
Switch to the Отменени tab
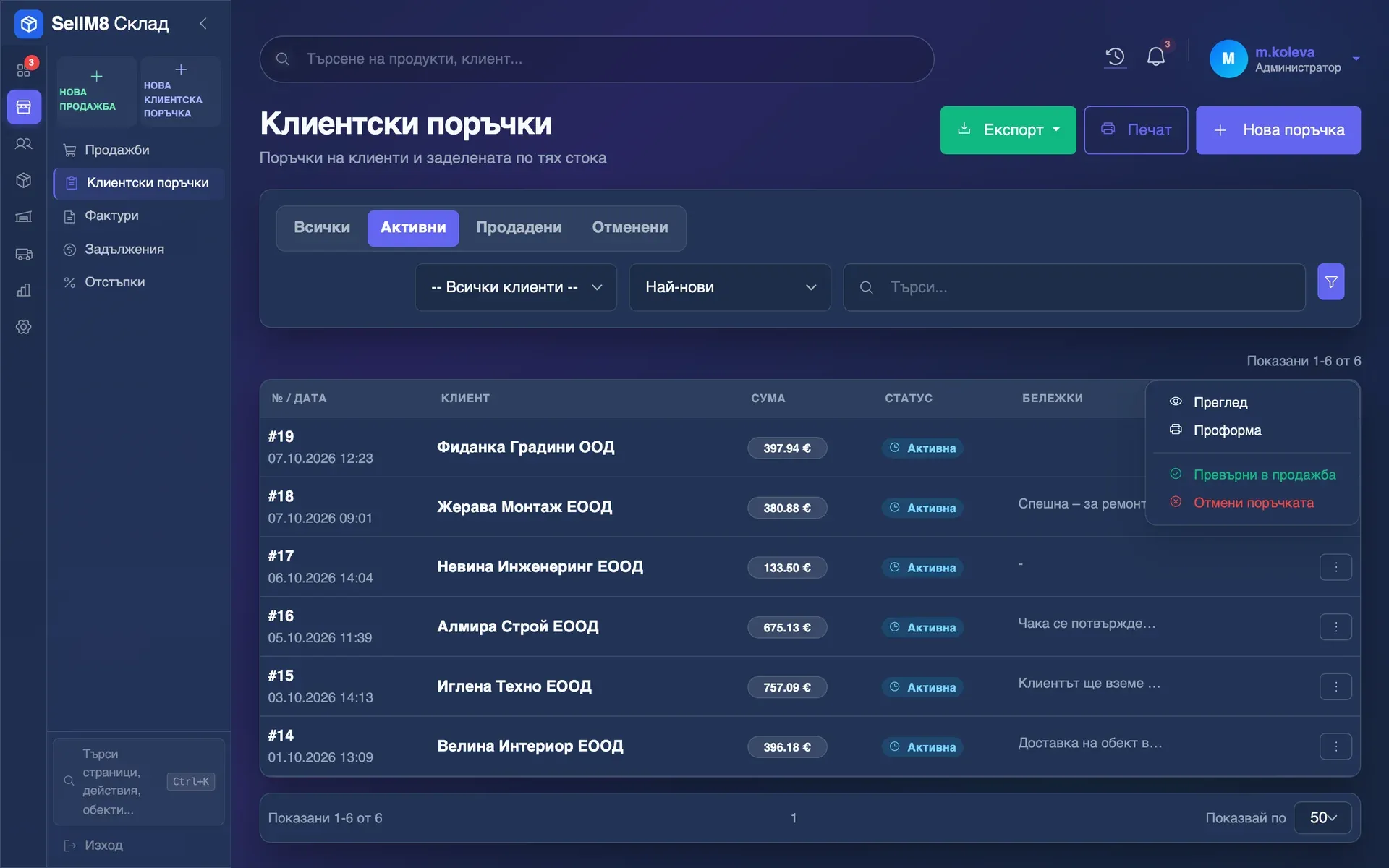click(x=630, y=228)
